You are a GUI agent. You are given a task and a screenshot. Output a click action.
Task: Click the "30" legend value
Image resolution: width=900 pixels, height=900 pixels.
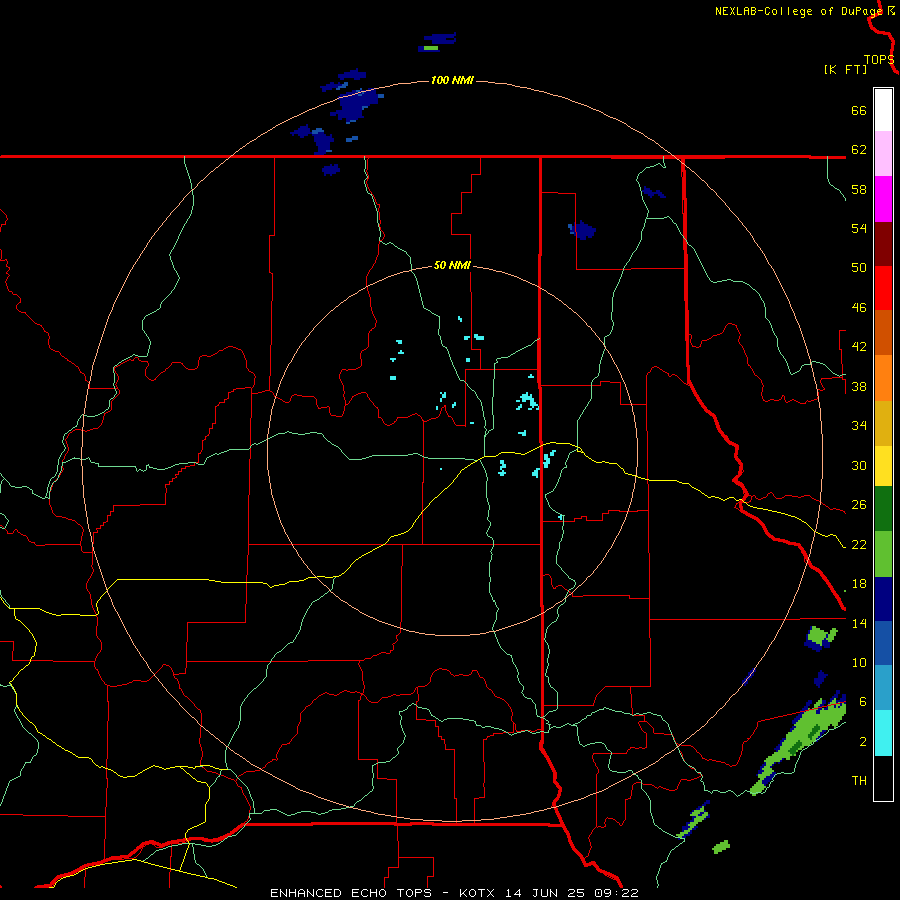[x=859, y=465]
